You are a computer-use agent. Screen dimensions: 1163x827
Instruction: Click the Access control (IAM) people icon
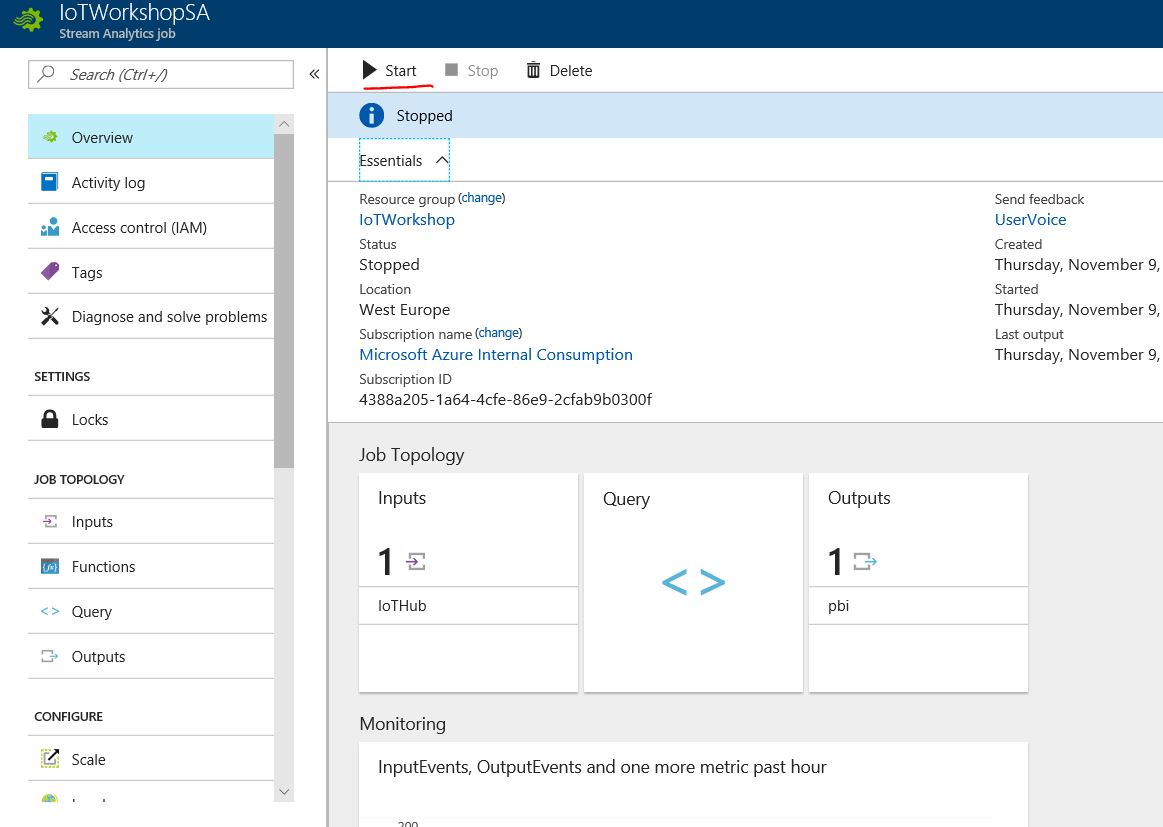coord(50,227)
